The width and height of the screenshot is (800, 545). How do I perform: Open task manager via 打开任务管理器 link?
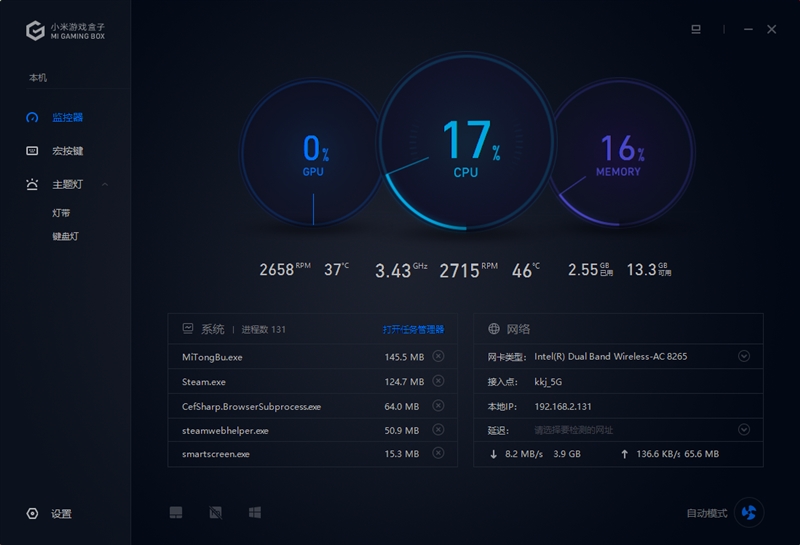click(x=413, y=330)
